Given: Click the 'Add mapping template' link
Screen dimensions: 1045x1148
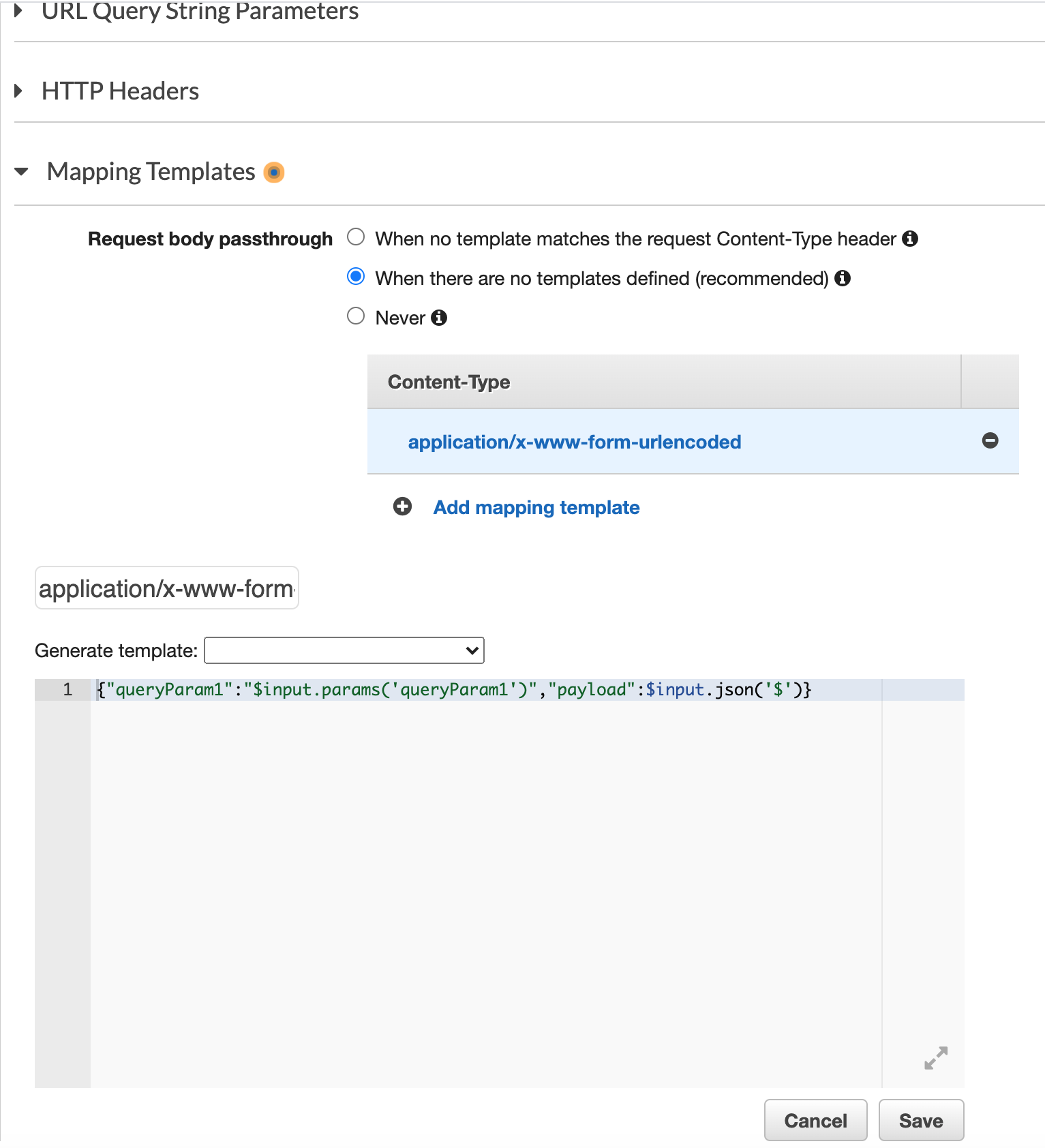Looking at the screenshot, I should tap(536, 507).
